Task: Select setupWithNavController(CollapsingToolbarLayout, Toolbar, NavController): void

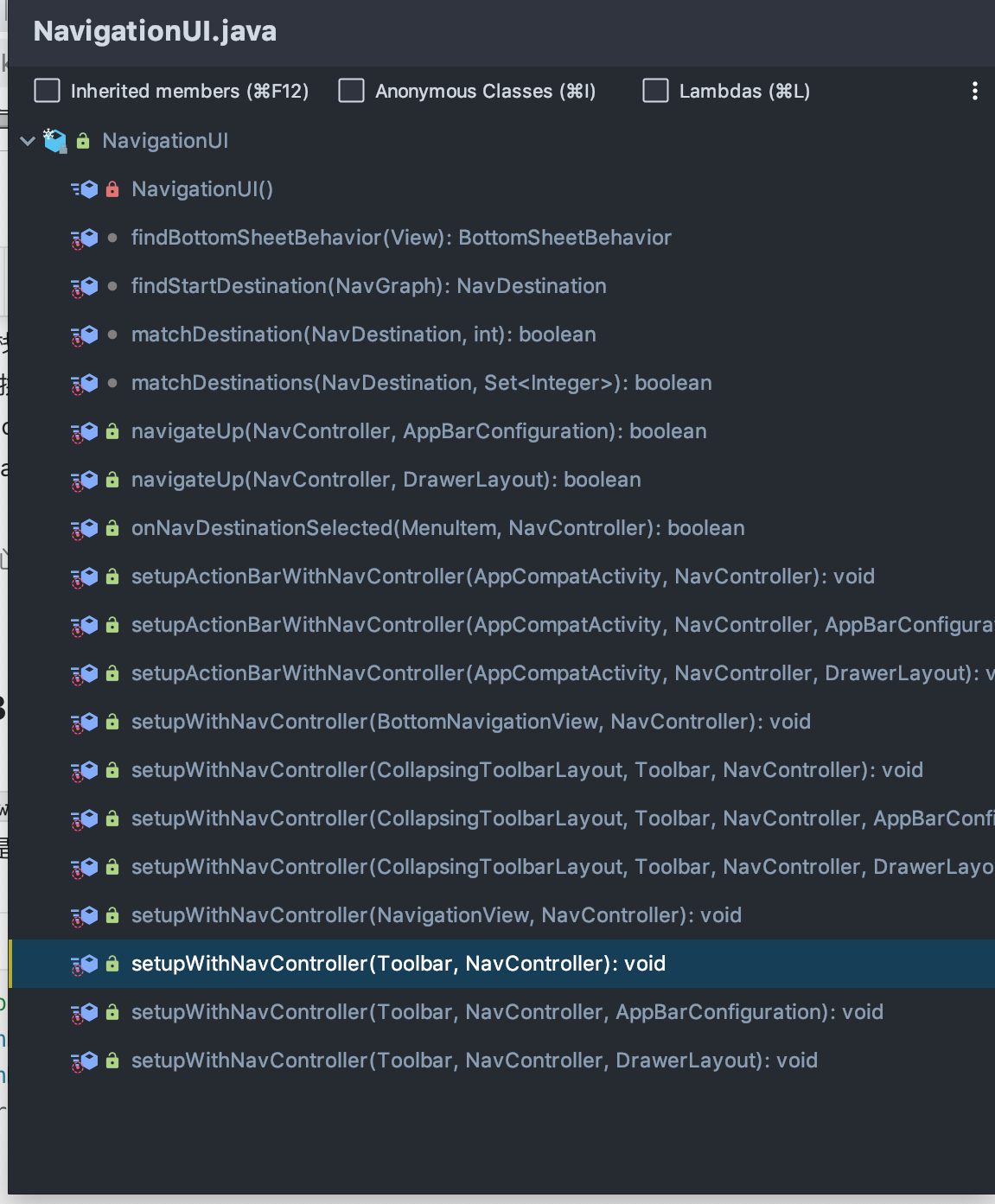Action: tap(501, 770)
